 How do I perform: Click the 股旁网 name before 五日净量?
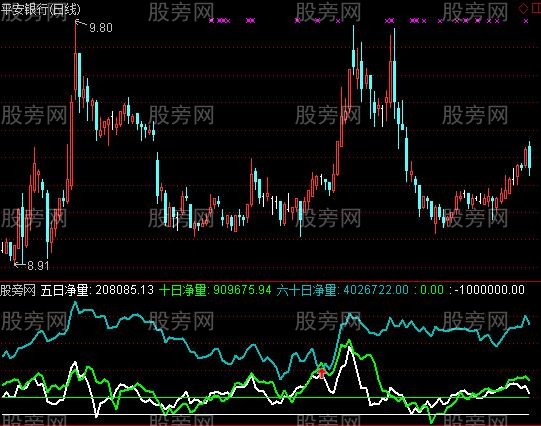(18, 290)
